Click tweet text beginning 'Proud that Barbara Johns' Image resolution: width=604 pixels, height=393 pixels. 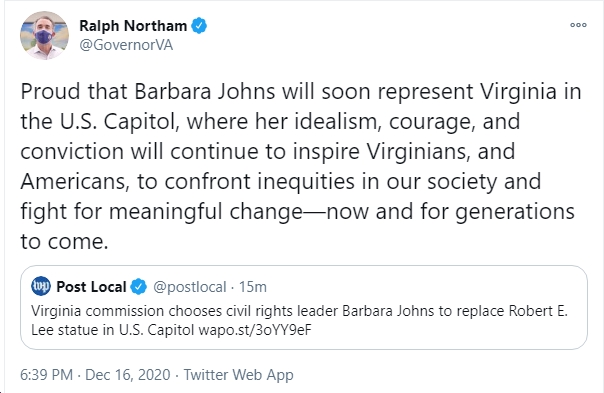pos(300,166)
